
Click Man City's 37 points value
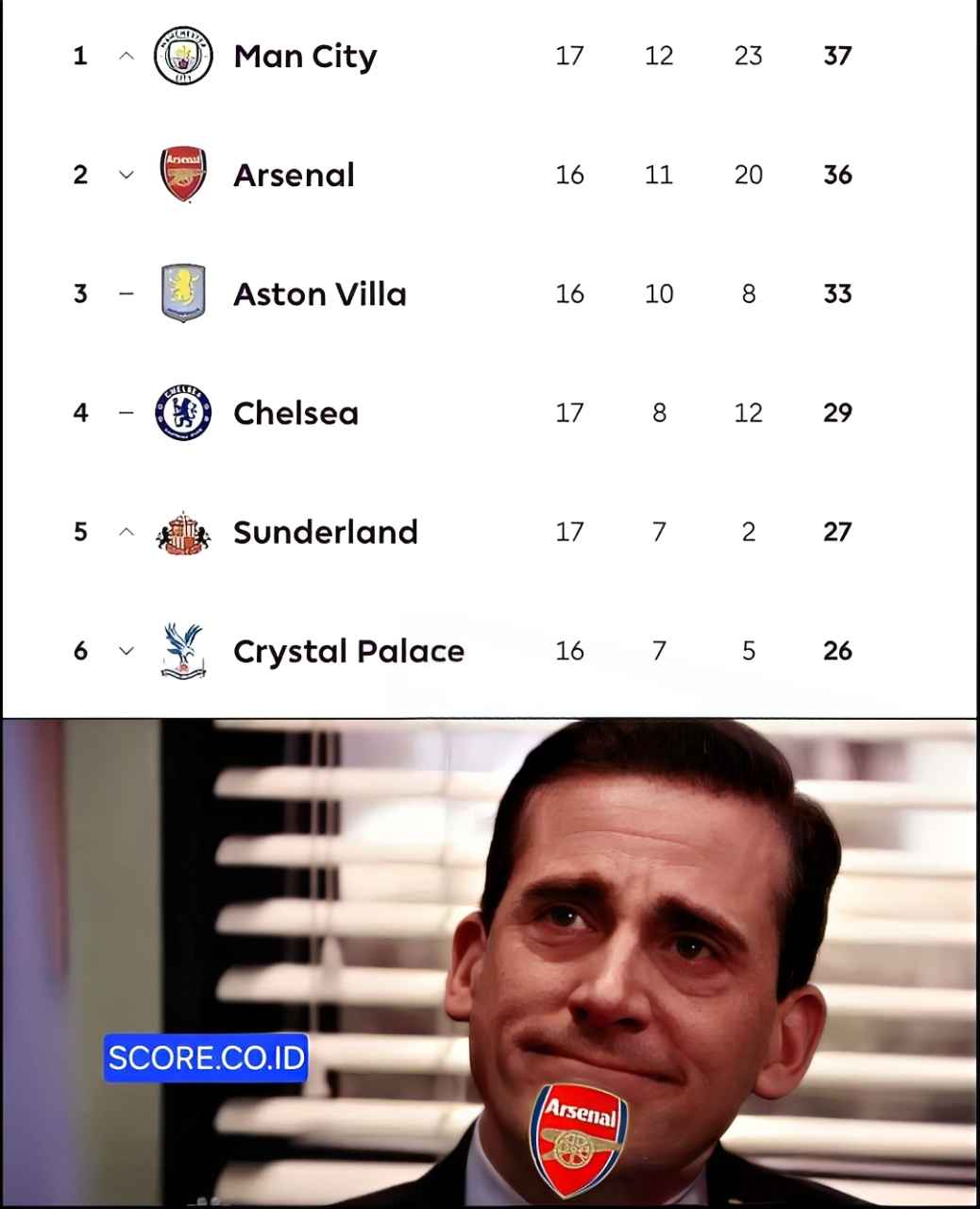(837, 56)
